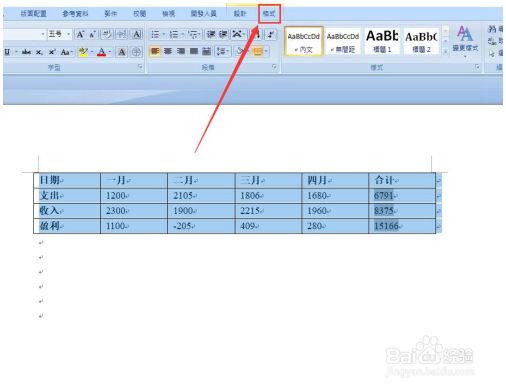Viewport: 506px width, 392px height.
Task: Apply the 標題 2 heading style
Action: [x=421, y=41]
